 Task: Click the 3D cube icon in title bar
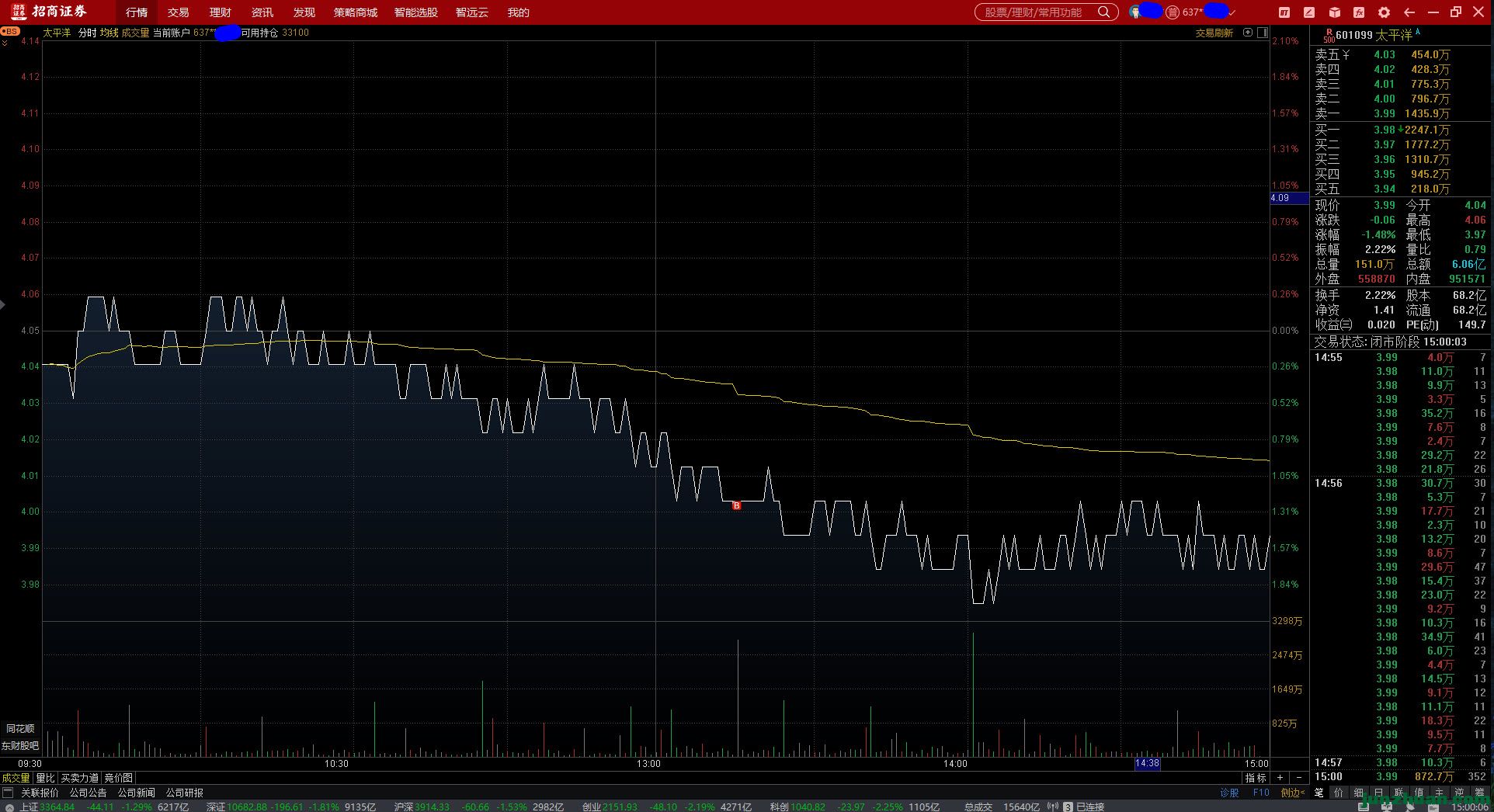pyautogui.click(x=1334, y=12)
